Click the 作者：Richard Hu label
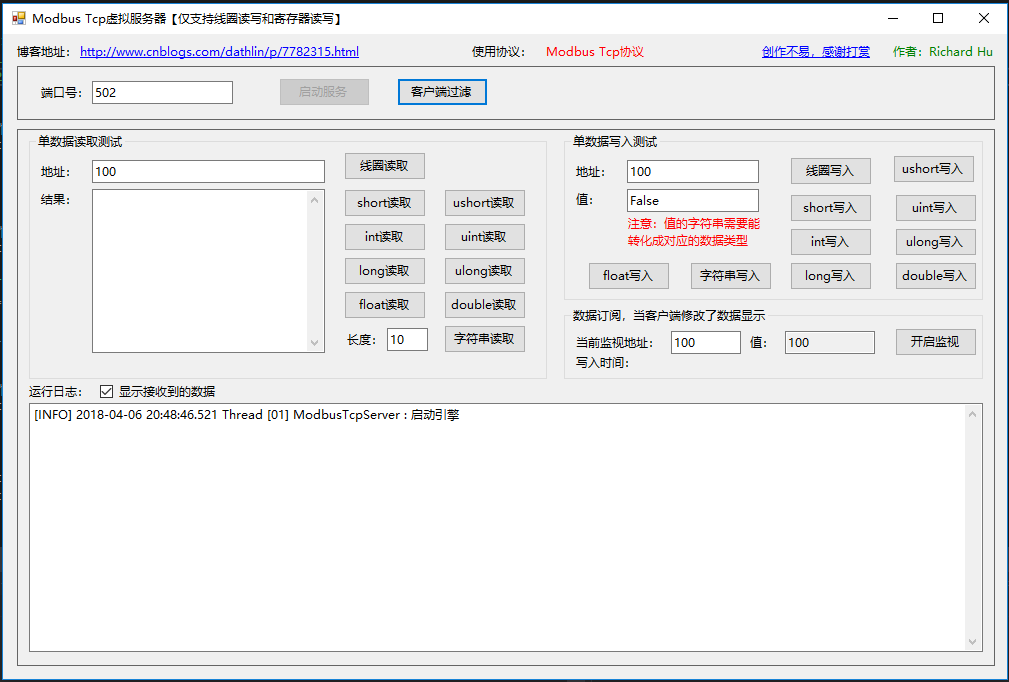 pos(943,52)
